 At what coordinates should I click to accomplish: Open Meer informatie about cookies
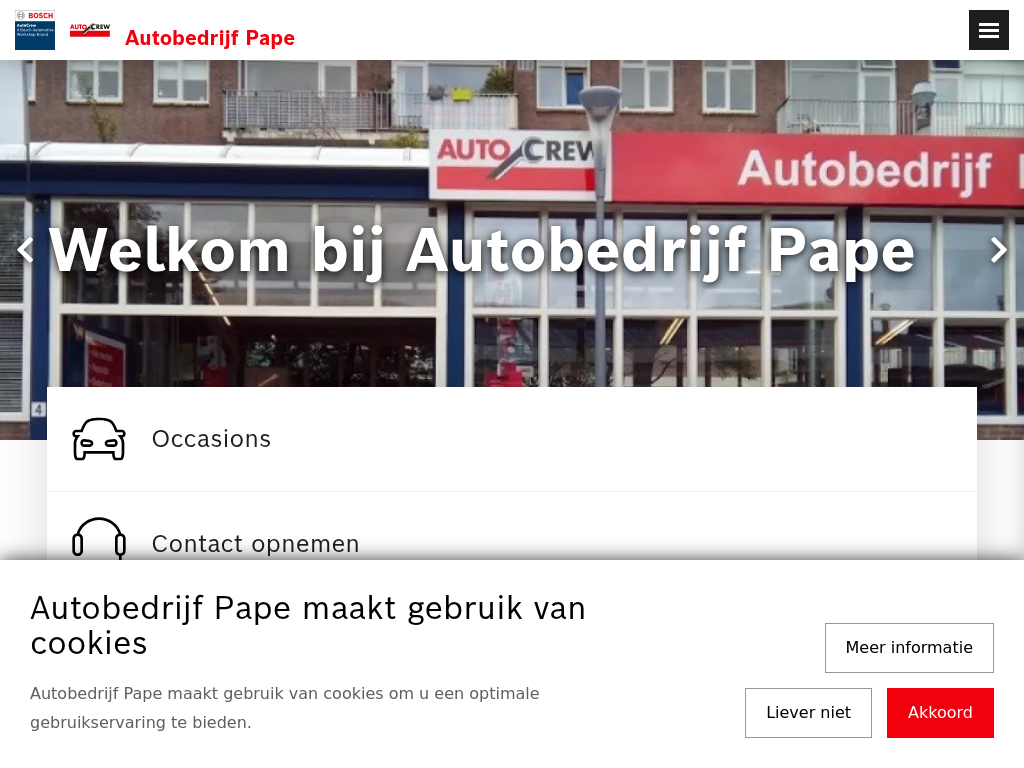[909, 648]
